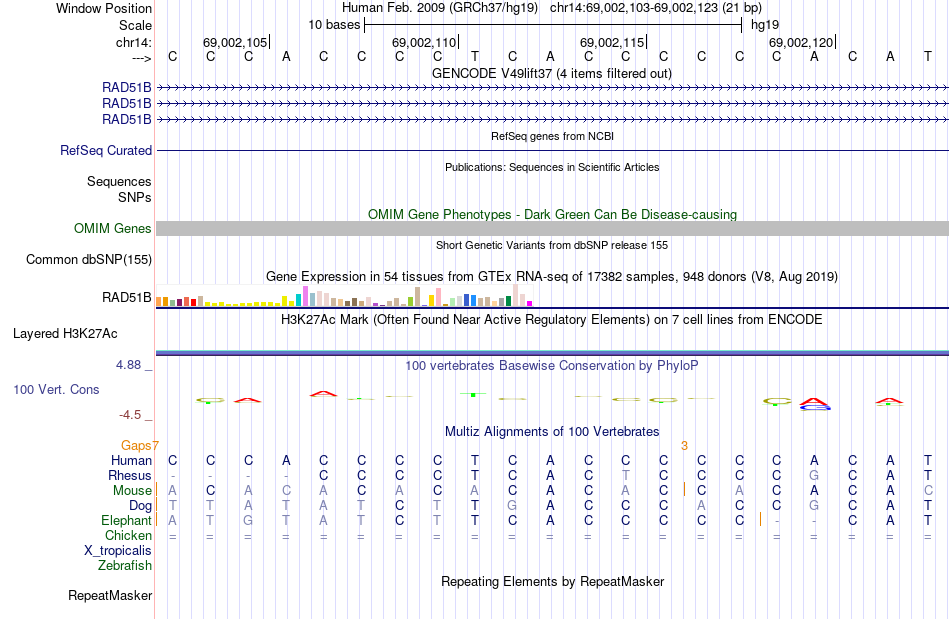Image resolution: width=950 pixels, height=619 pixels.
Task: Click the Layered H3K27Ac label
Action: pos(65,334)
